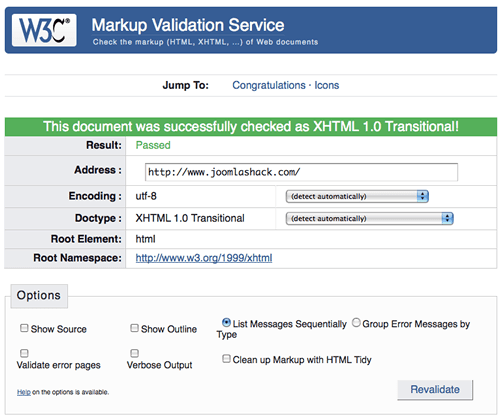Jump to Icons section
Screen dimensions: 500x418
tap(327, 85)
